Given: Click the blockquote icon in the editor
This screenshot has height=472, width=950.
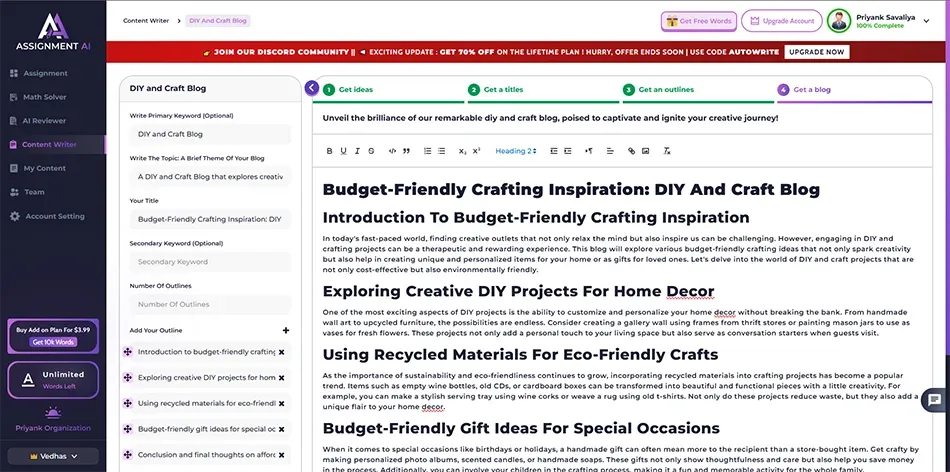Looking at the screenshot, I should (406, 151).
